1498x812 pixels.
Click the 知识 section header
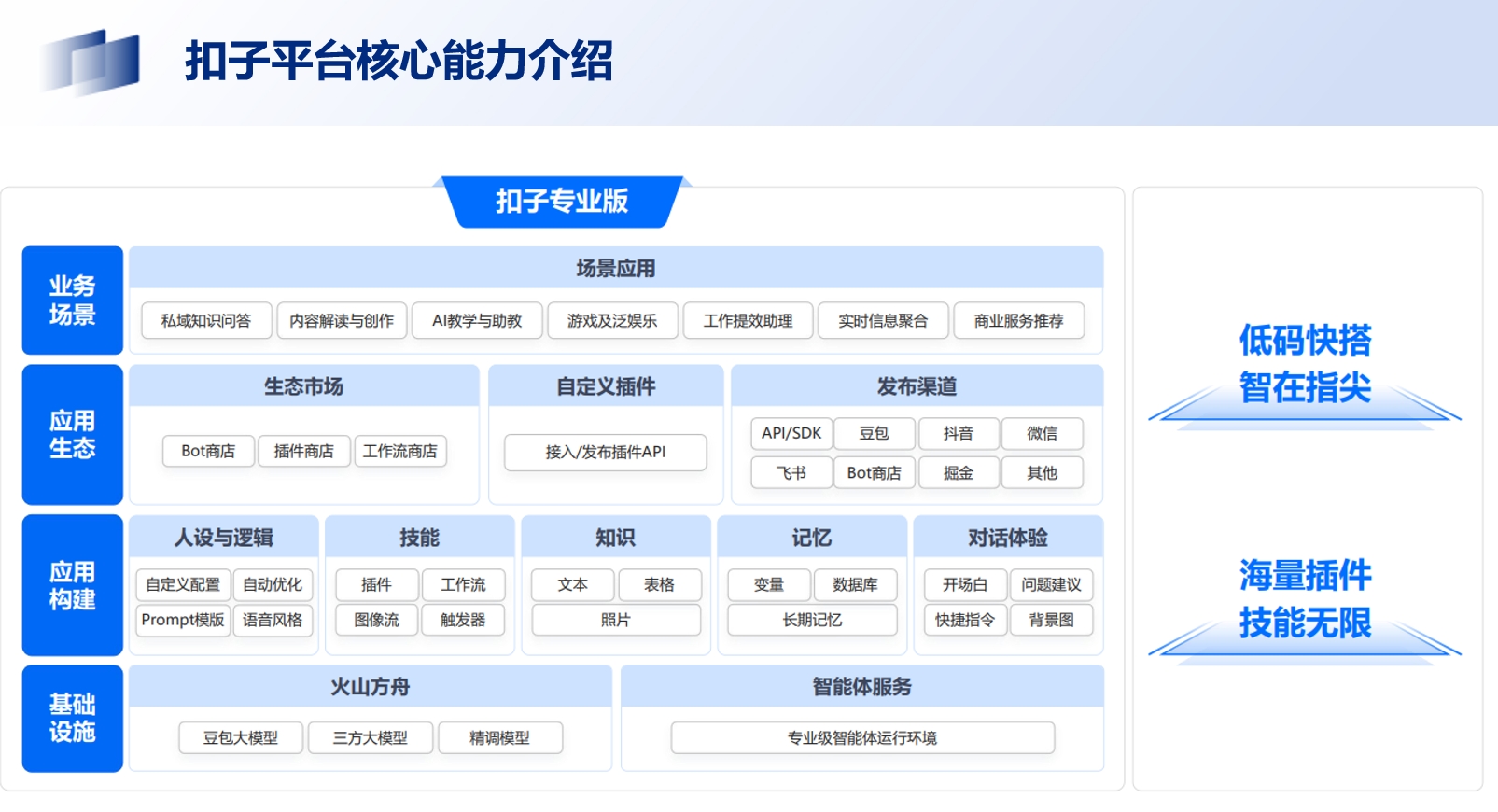click(616, 537)
